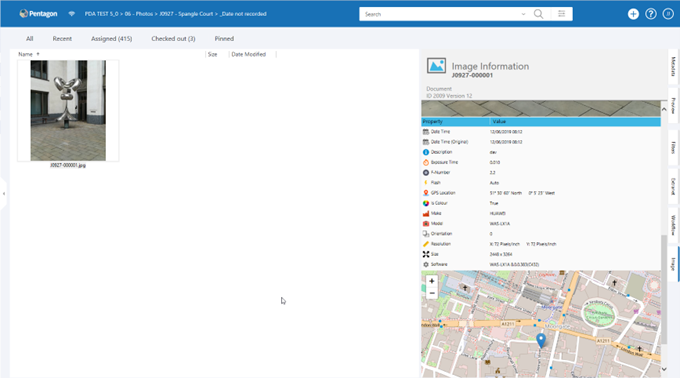The image size is (680, 378).
Task: Switch to the Recent tab
Action: pyautogui.click(x=62, y=39)
